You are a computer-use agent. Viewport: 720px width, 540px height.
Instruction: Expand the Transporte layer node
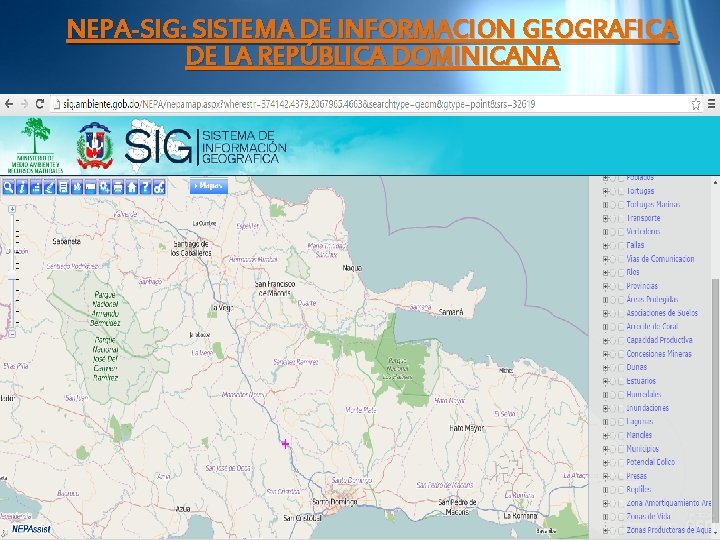605,219
